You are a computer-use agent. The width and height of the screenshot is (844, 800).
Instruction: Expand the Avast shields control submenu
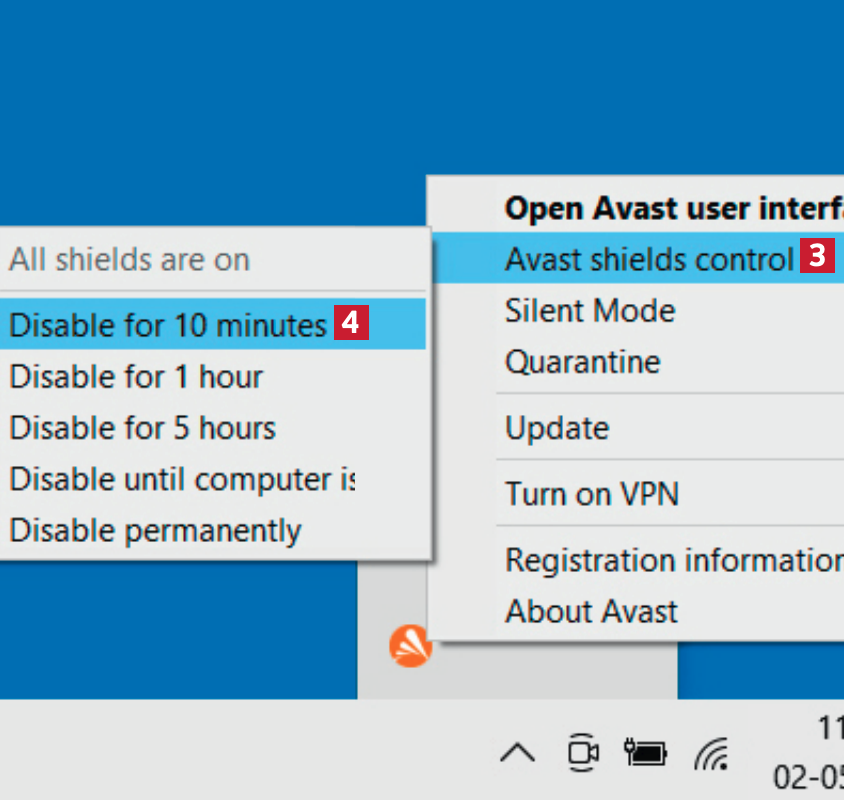650,259
